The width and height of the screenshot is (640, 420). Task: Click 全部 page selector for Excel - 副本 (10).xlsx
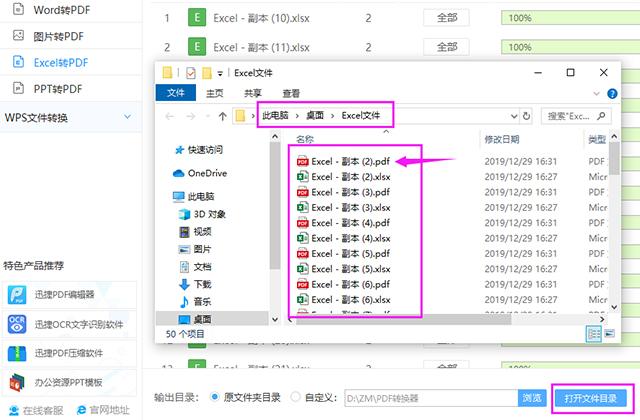click(x=447, y=18)
